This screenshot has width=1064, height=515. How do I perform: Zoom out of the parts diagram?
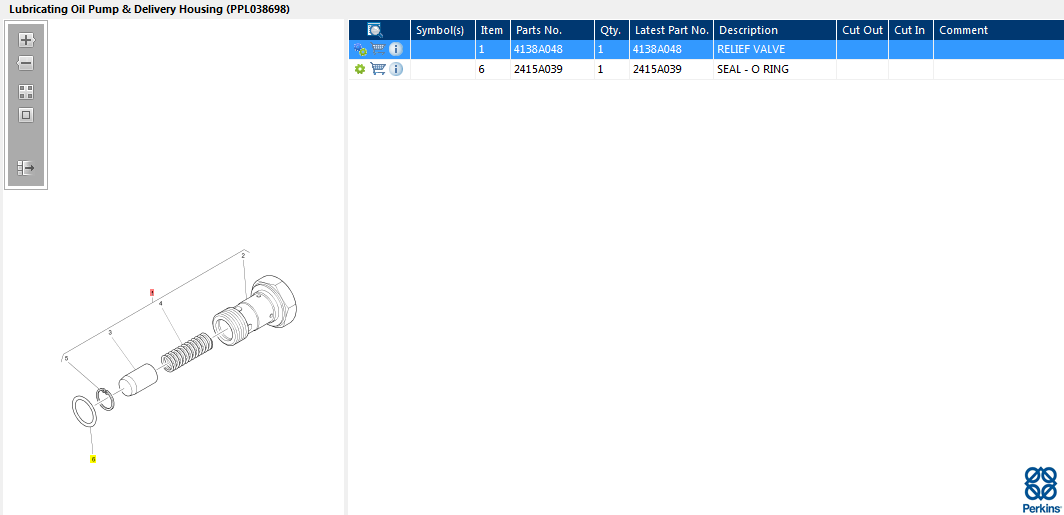pyautogui.click(x=26, y=63)
